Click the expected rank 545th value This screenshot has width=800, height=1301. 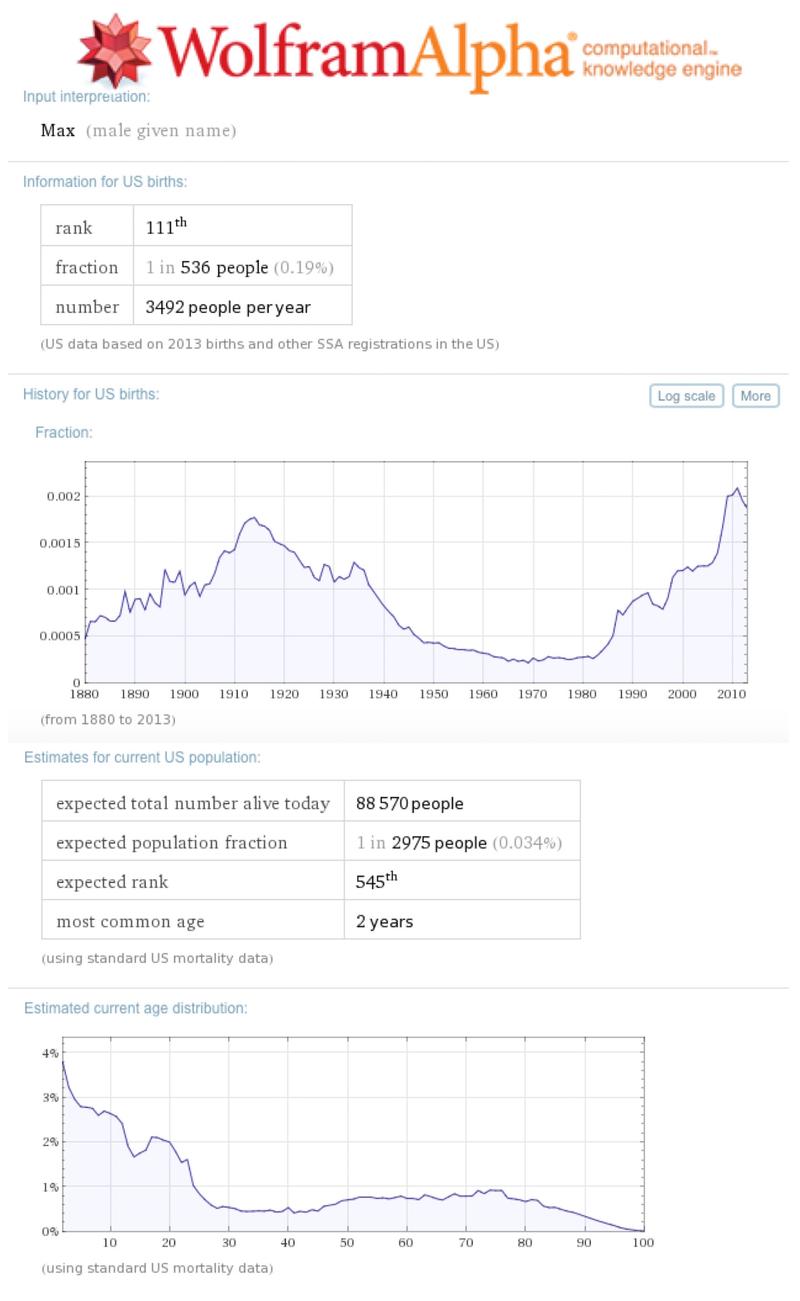(x=377, y=881)
